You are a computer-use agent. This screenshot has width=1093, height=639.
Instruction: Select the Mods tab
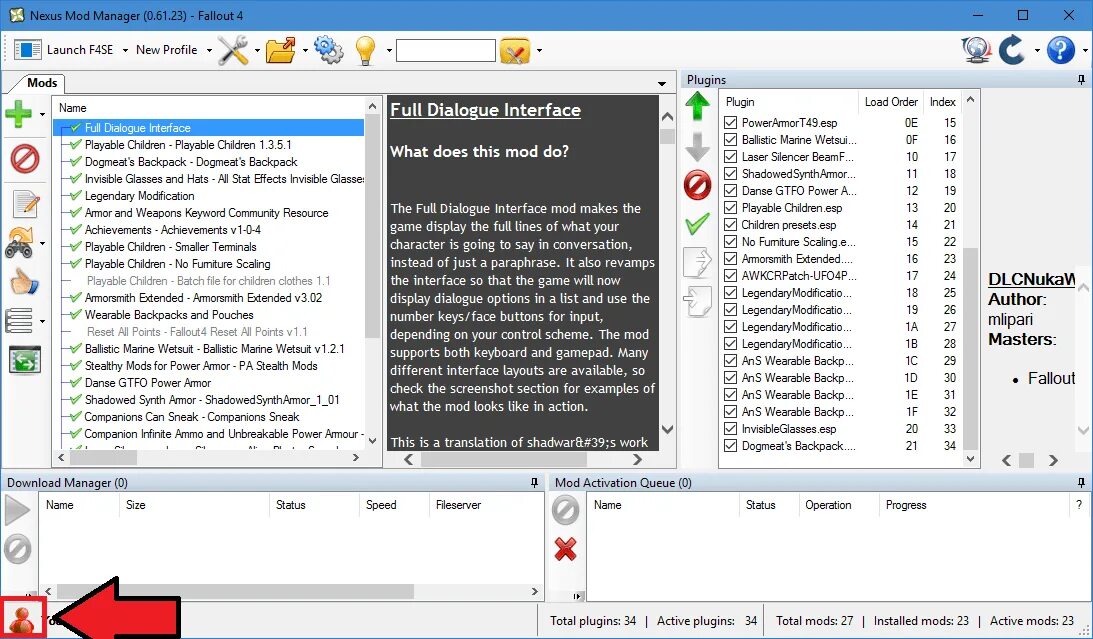pos(41,83)
